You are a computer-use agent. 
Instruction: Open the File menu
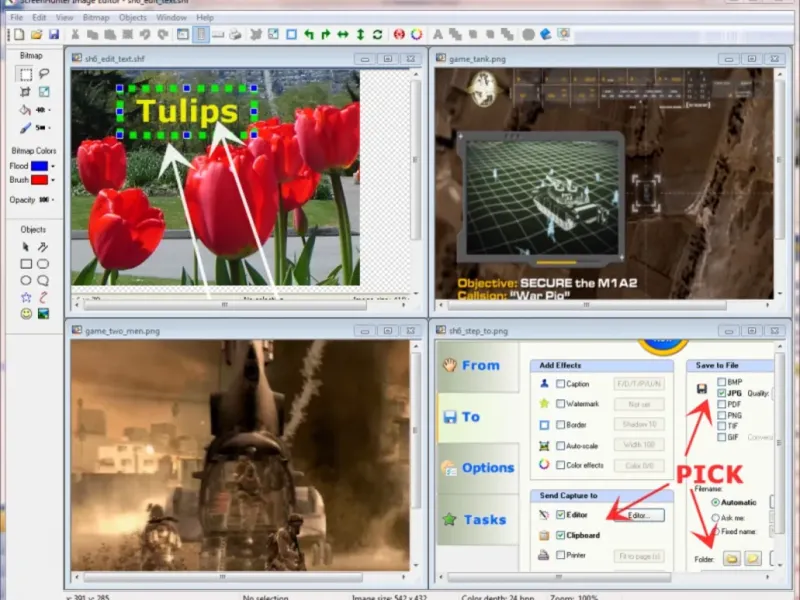click(16, 17)
